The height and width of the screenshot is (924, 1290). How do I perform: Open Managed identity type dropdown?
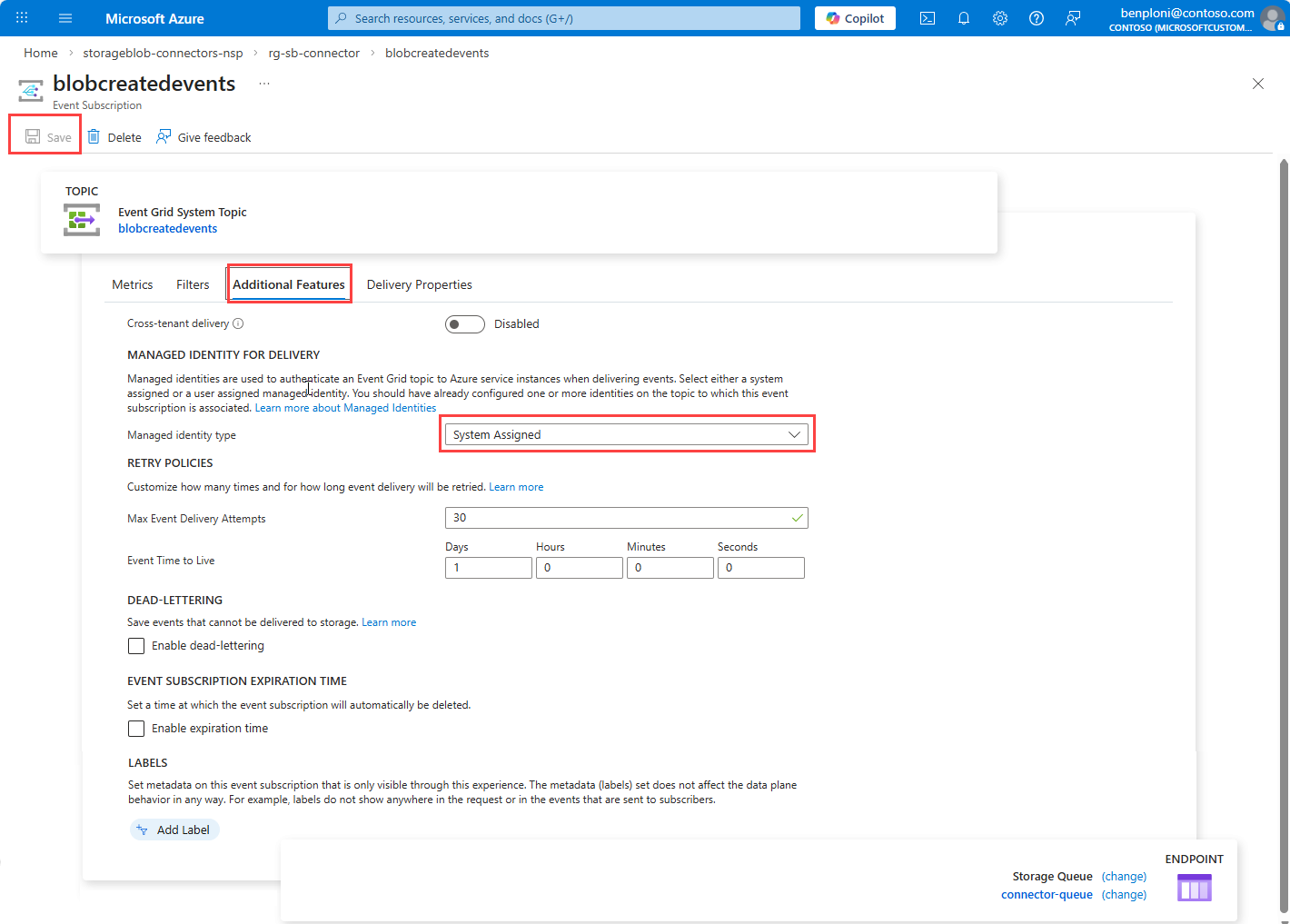click(x=627, y=434)
